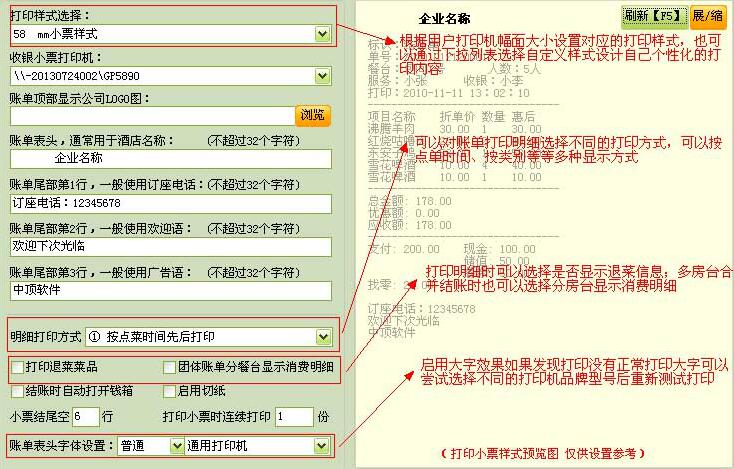This screenshot has width=734, height=469.
Task: Click the 小票结尾空 line count field
Action: tap(85, 416)
